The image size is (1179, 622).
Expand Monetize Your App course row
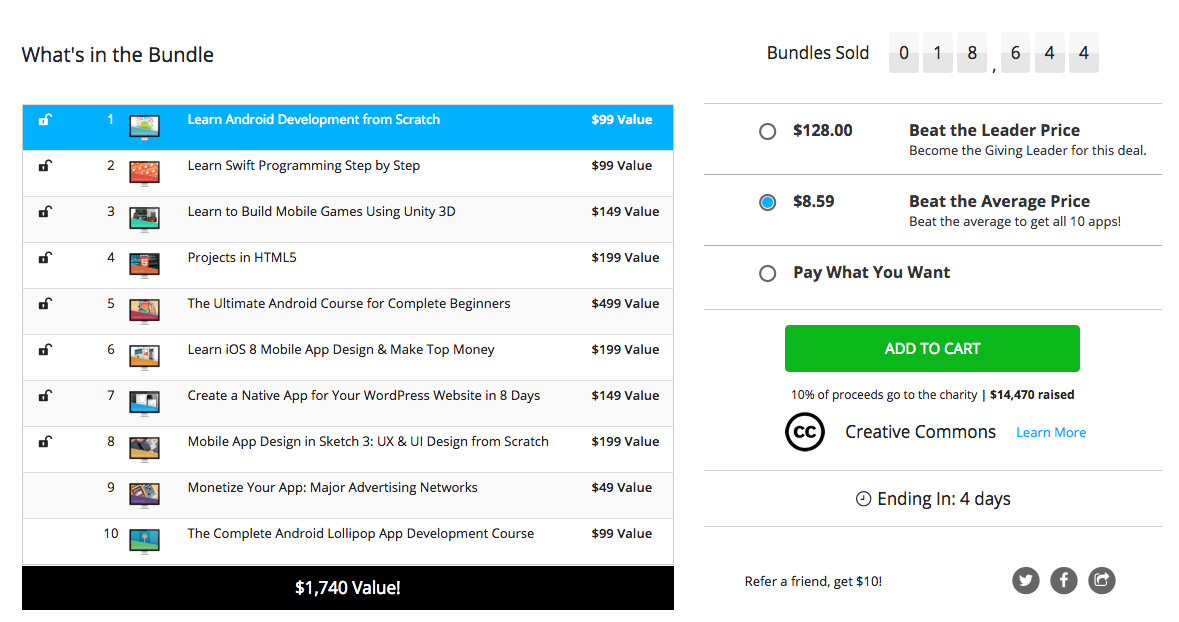click(x=332, y=488)
